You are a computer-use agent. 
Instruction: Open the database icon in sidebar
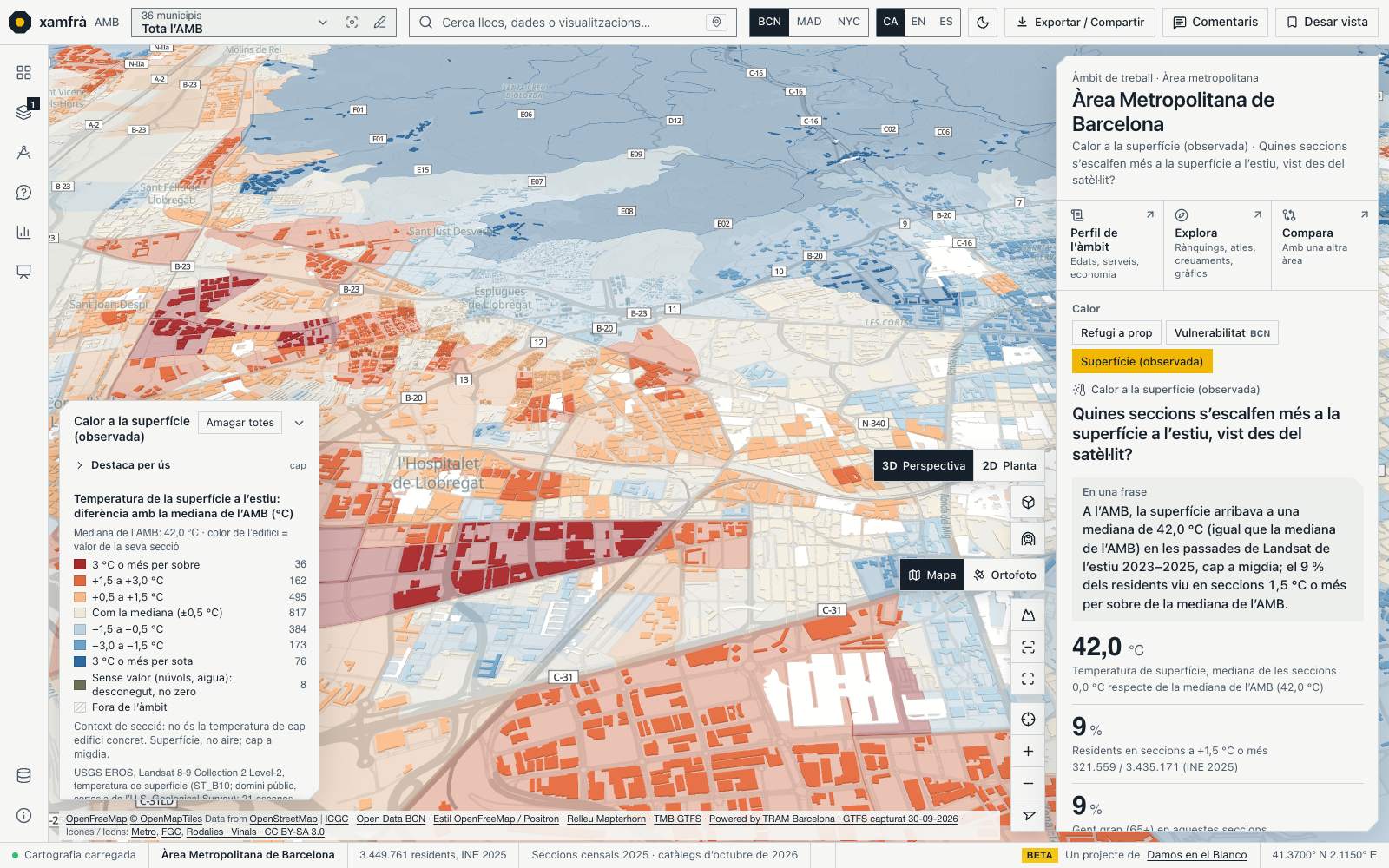(x=23, y=775)
